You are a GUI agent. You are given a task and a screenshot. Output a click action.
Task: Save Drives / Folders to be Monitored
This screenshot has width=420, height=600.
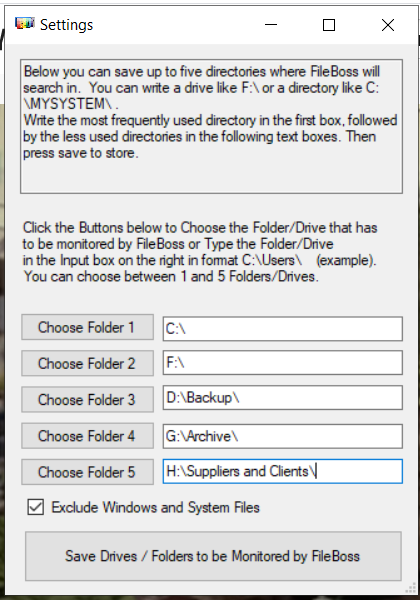pos(213,556)
